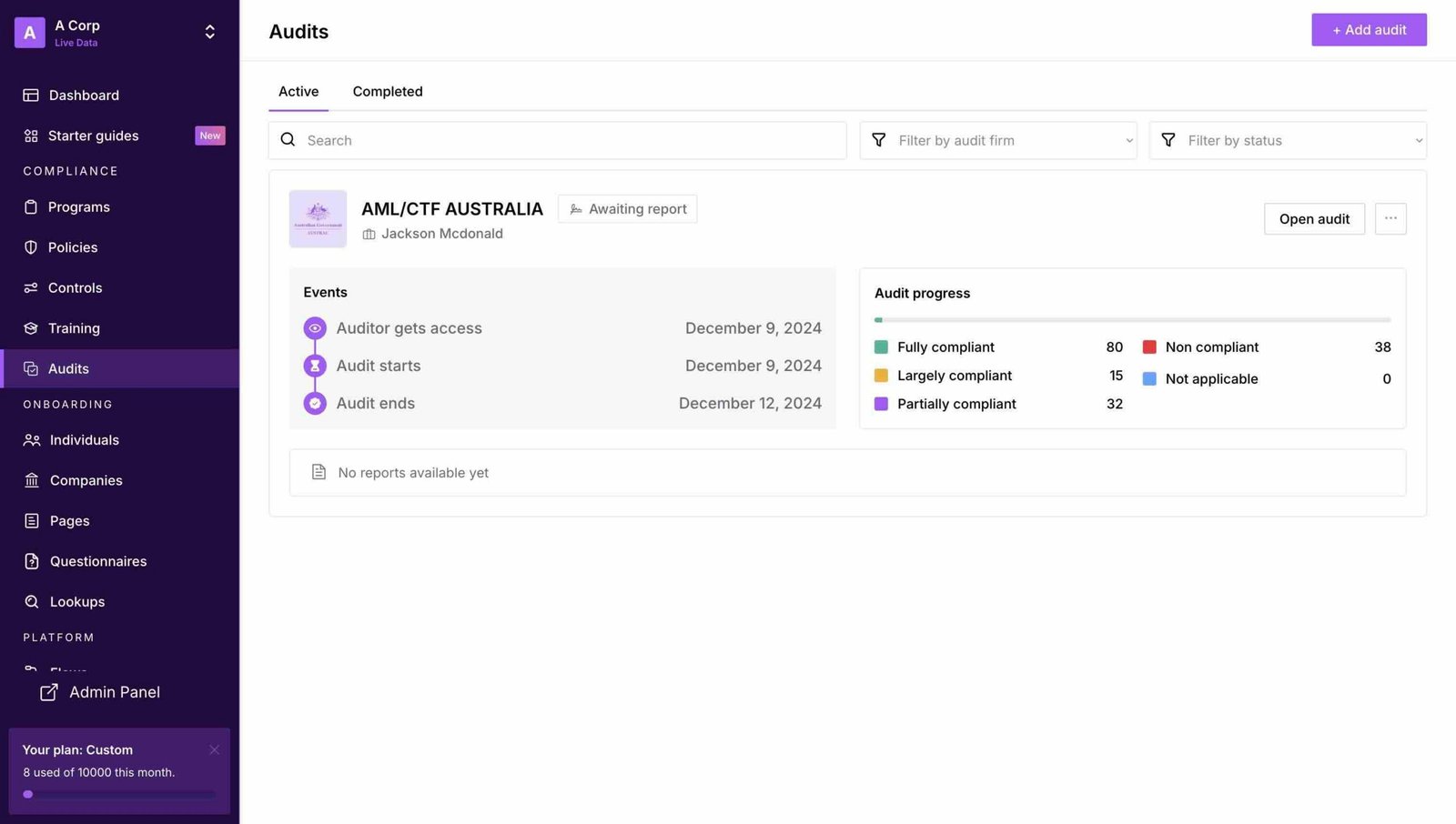Click the Open audit button
This screenshot has height=824, width=1456.
tap(1314, 218)
